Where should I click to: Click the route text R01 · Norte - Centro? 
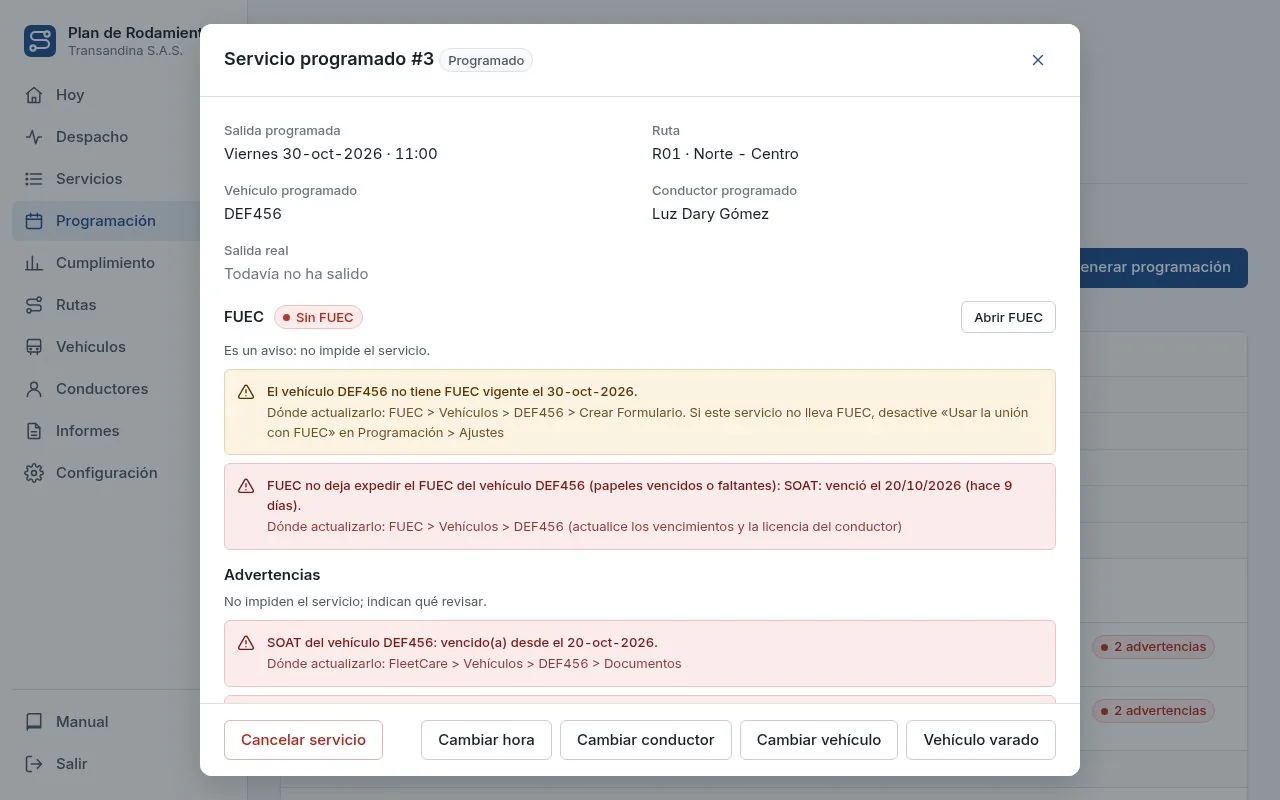coord(725,154)
